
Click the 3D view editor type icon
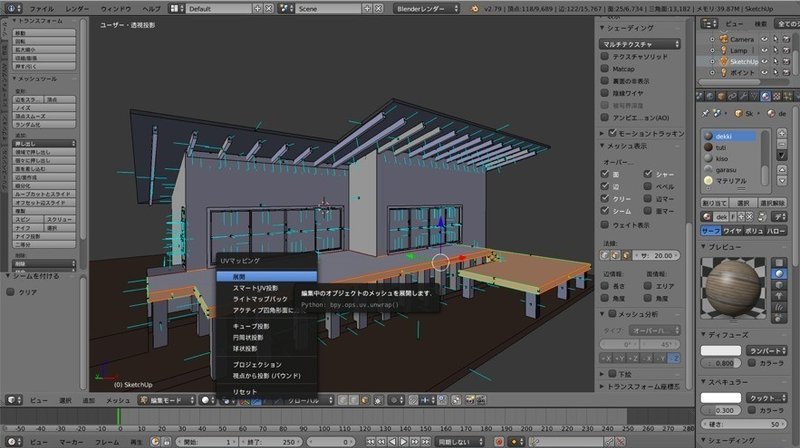(13, 400)
